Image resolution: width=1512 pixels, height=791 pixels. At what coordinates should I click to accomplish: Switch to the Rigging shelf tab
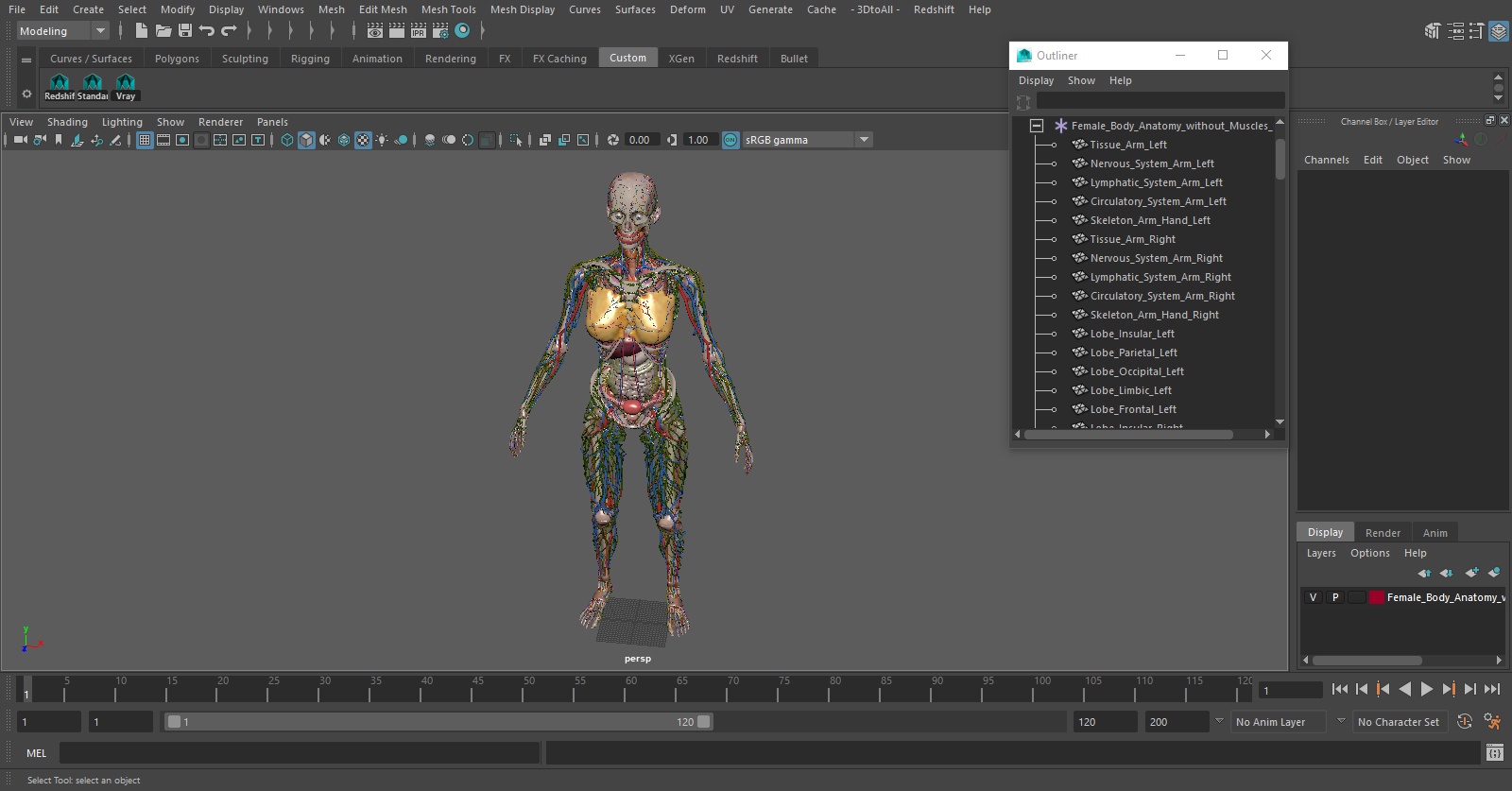[310, 59]
